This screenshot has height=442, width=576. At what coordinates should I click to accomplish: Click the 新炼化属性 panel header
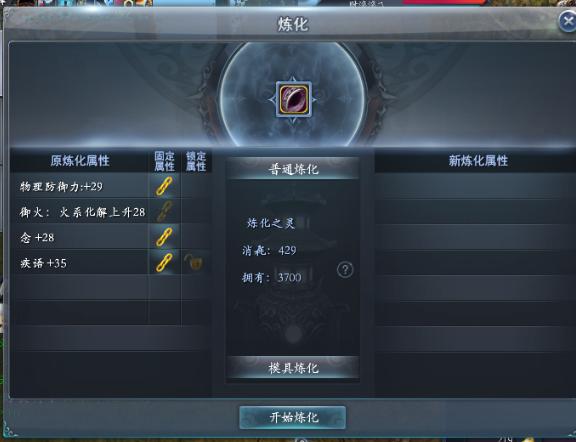click(x=478, y=161)
